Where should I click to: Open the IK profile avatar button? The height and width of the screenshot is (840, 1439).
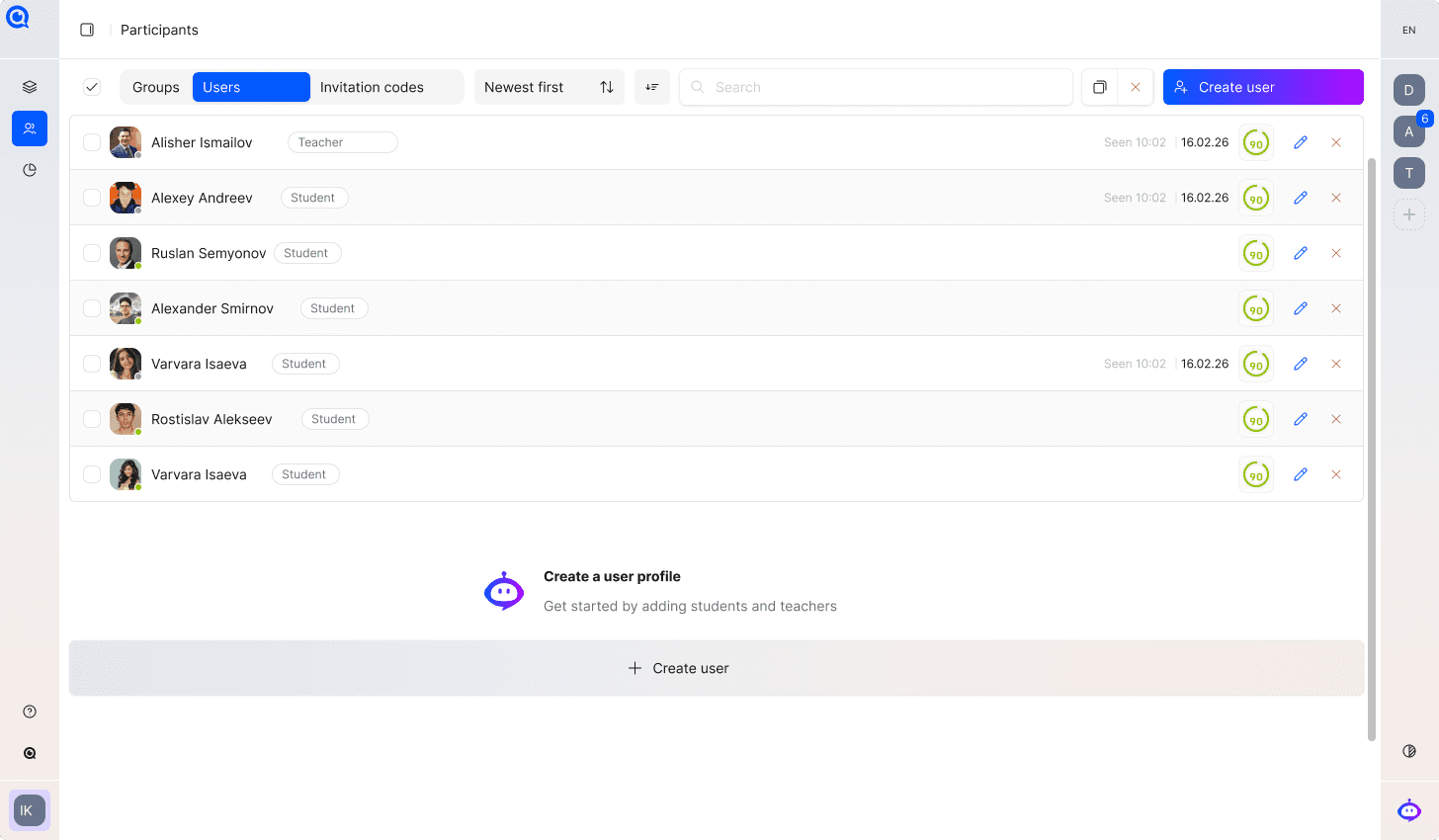pos(30,810)
